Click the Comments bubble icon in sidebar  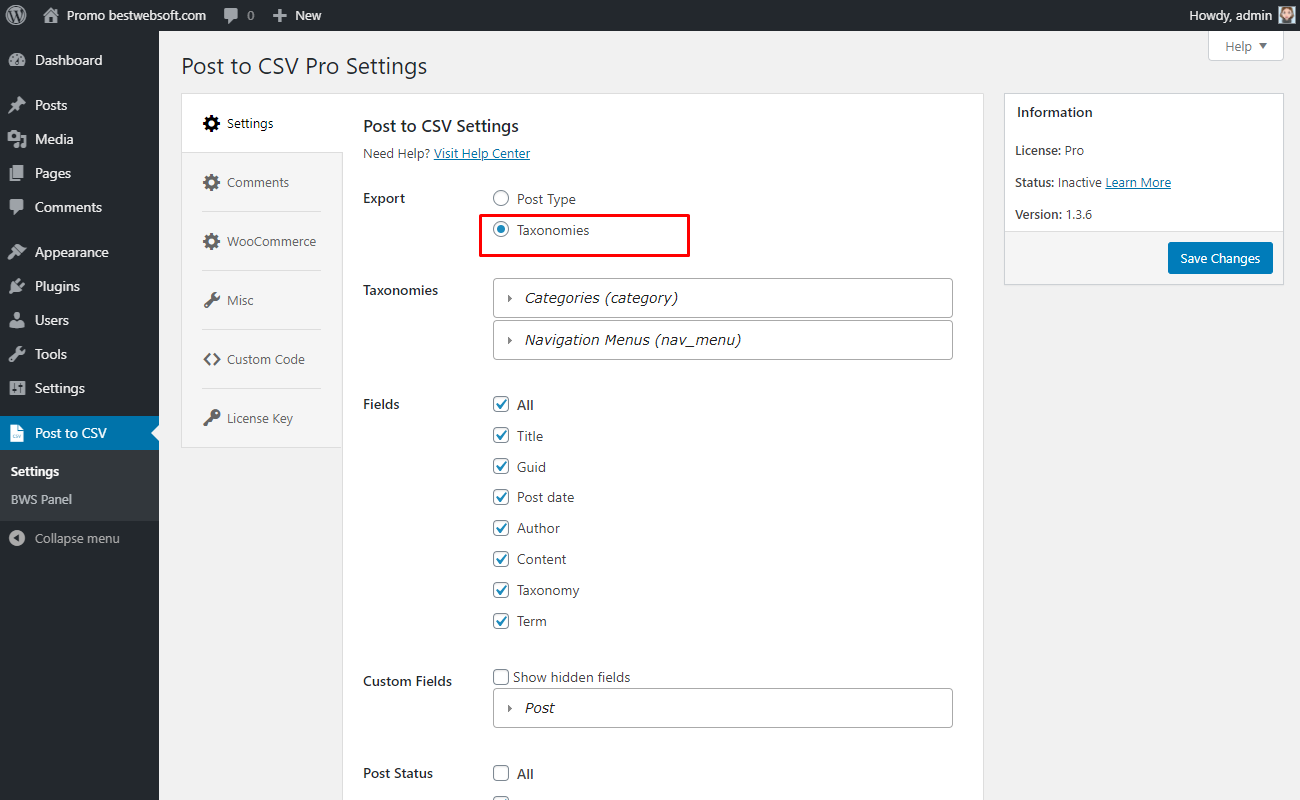pos(17,207)
